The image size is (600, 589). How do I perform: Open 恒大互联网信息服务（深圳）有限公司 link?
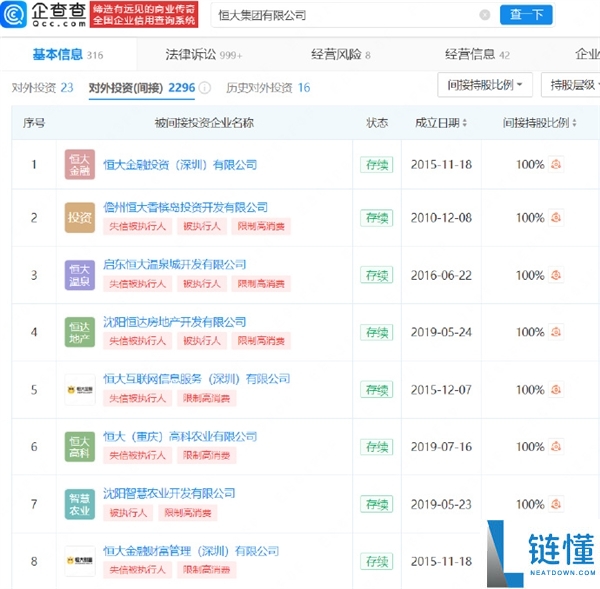[x=197, y=379]
